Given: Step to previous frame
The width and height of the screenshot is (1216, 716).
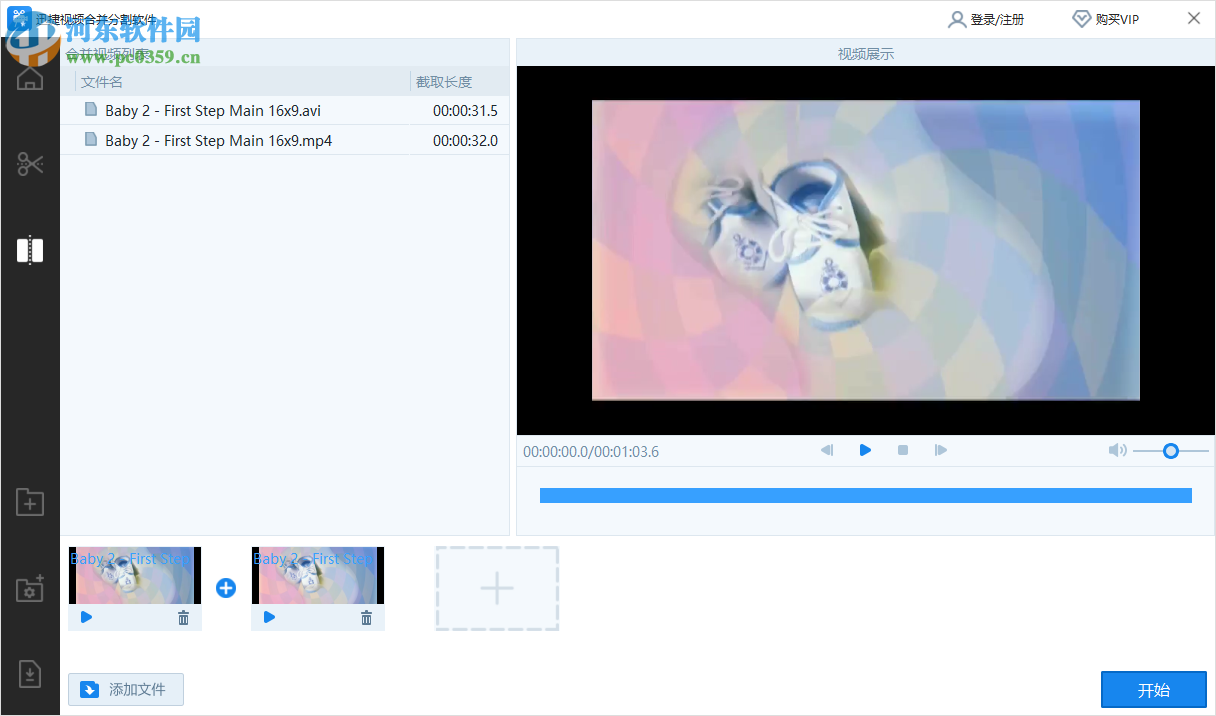Looking at the screenshot, I should [827, 450].
